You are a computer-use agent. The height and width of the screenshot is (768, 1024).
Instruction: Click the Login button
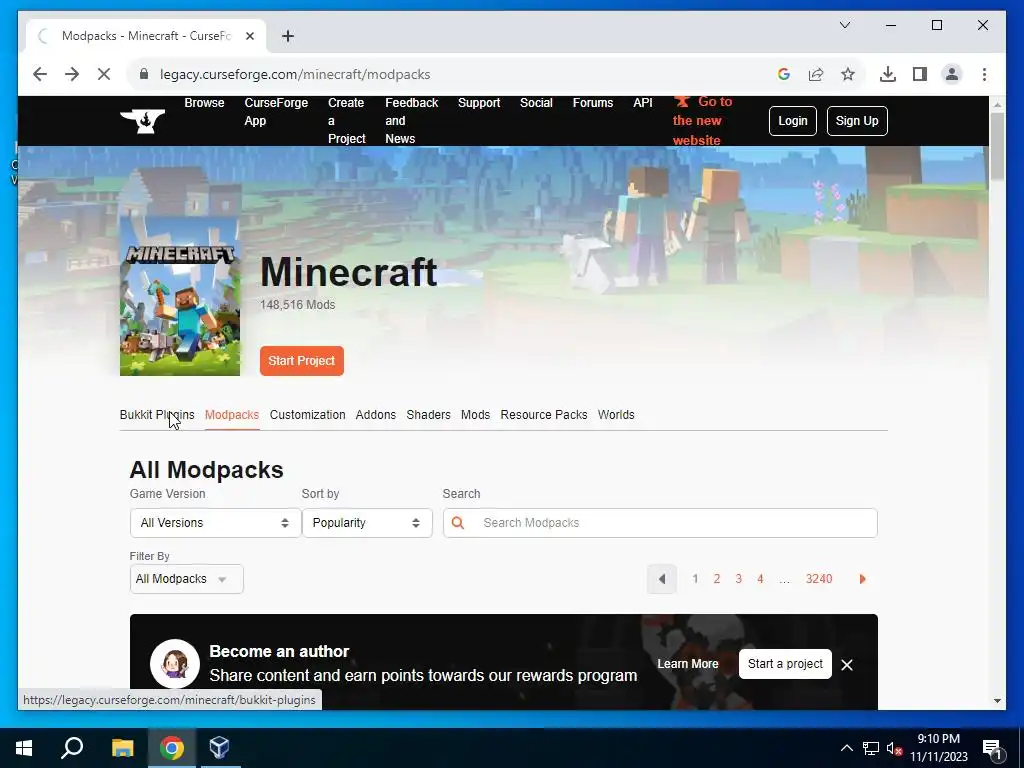point(793,121)
